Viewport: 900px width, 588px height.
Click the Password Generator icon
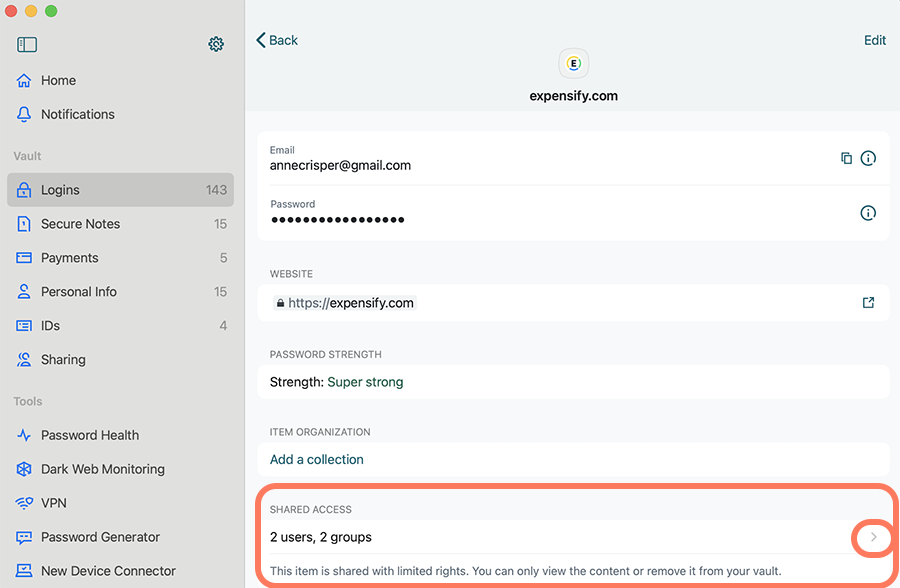[24, 537]
